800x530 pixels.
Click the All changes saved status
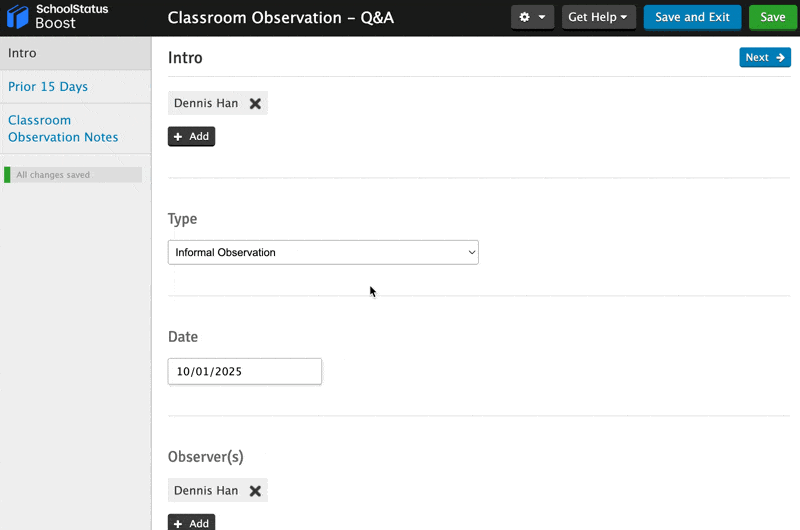point(73,174)
